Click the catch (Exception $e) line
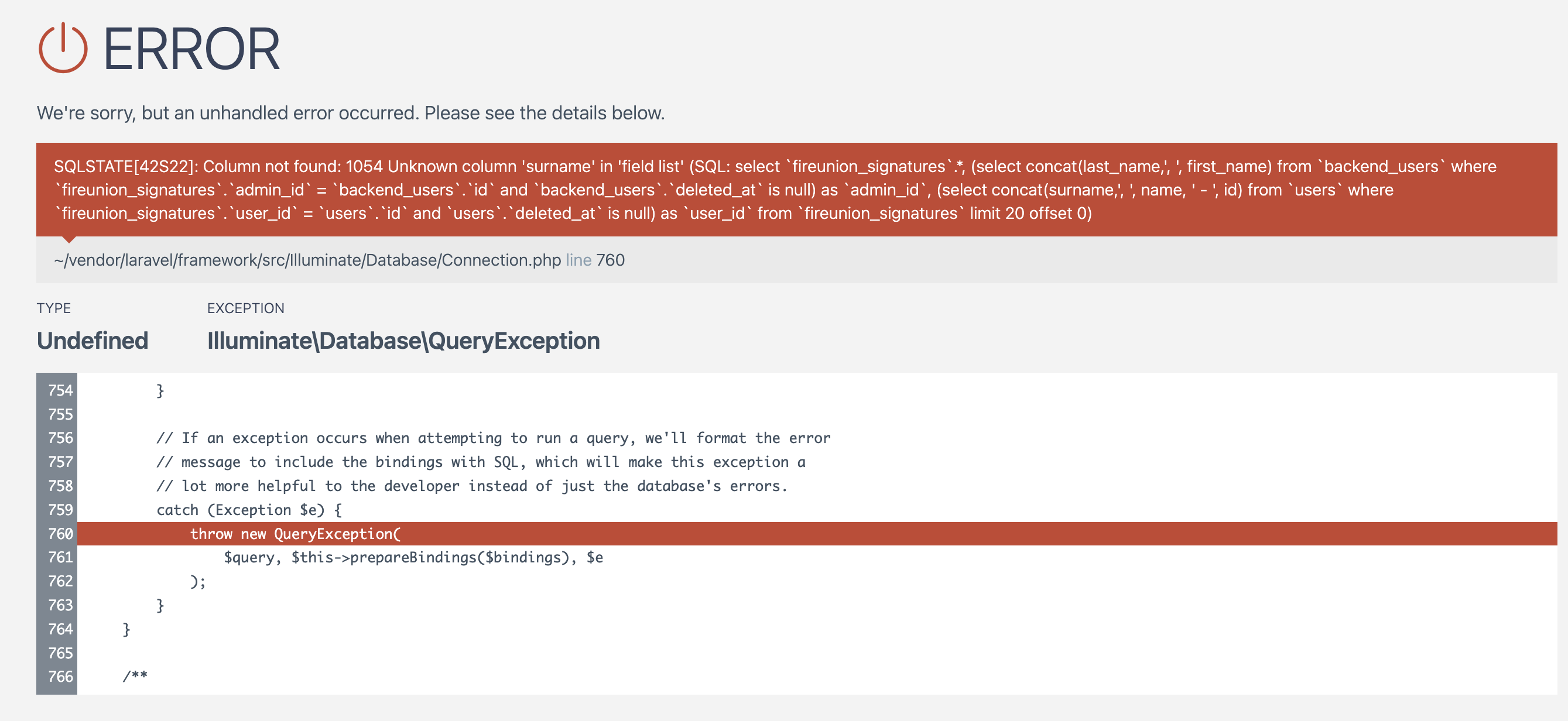The image size is (1568, 721). coord(249,510)
